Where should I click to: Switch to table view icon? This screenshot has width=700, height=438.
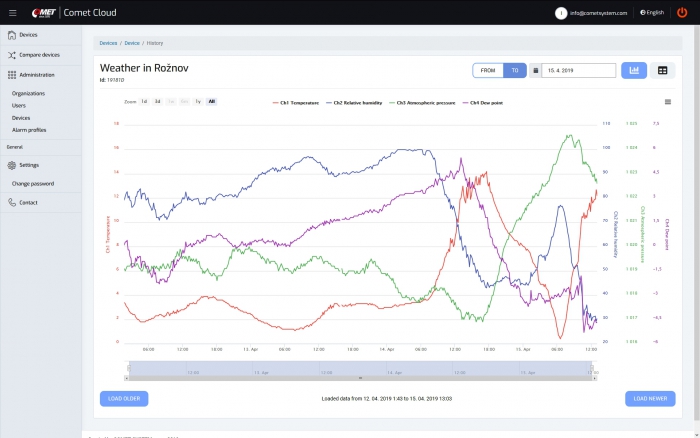pos(662,71)
